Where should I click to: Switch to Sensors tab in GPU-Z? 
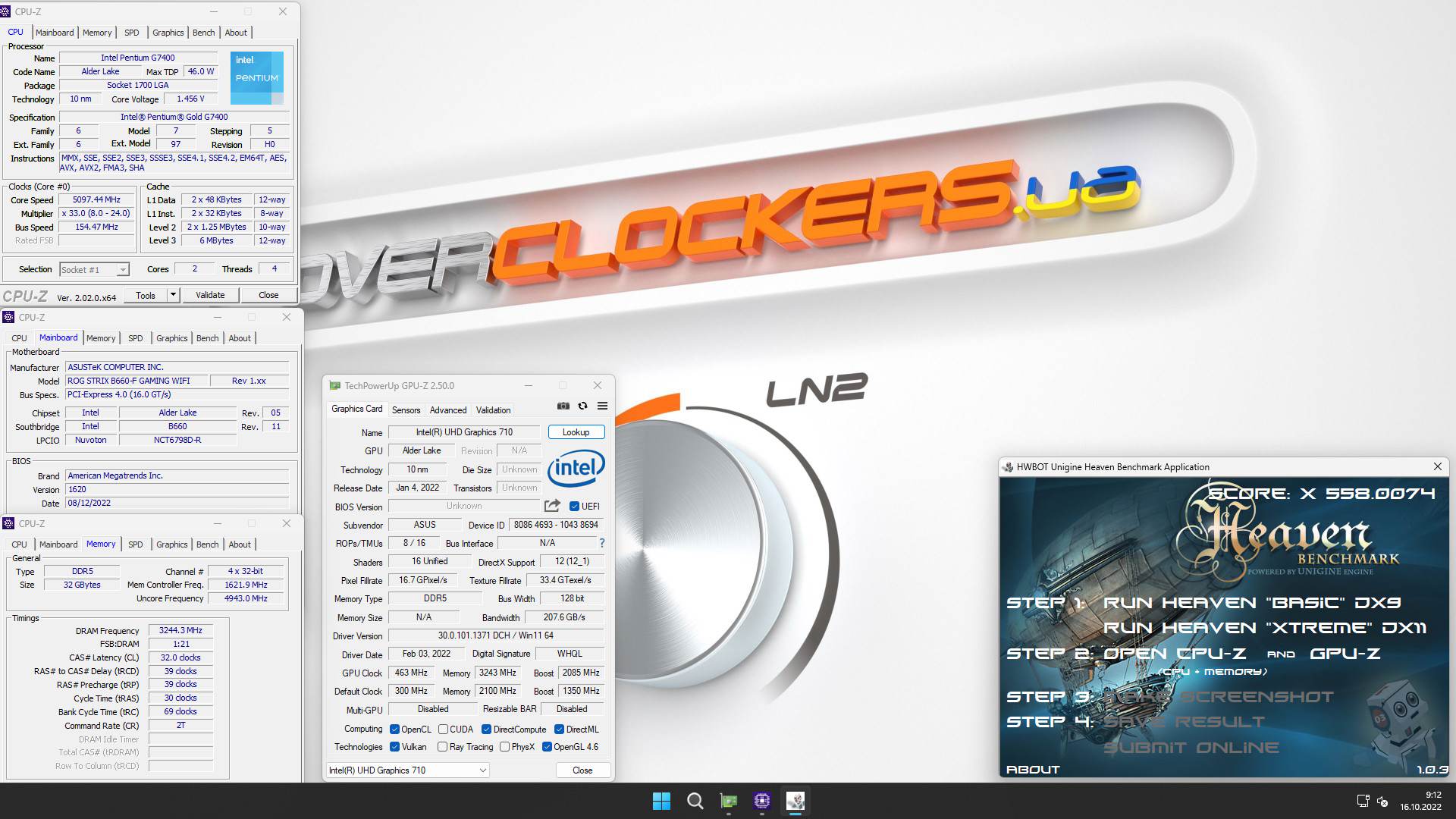click(406, 409)
